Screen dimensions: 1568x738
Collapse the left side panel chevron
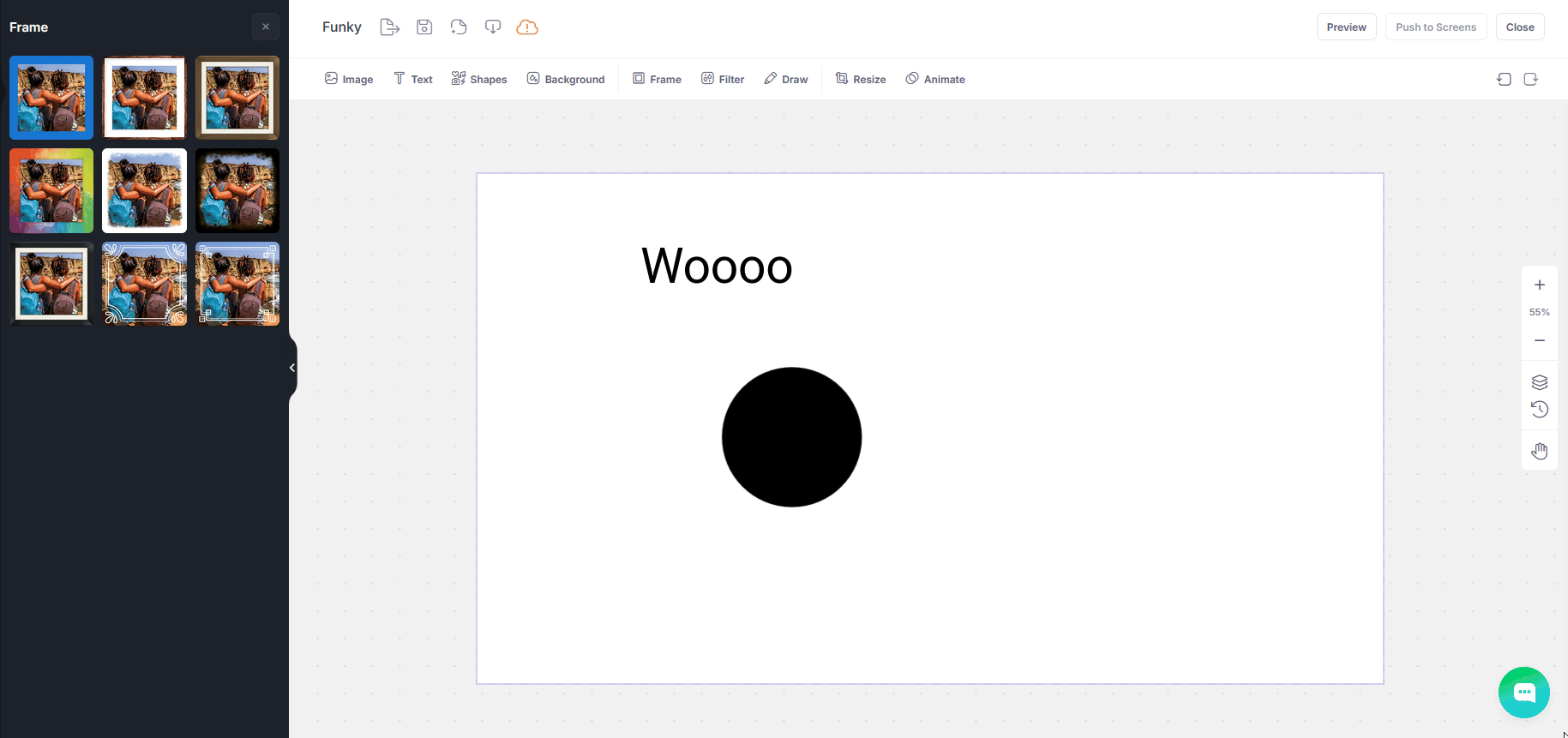point(292,368)
